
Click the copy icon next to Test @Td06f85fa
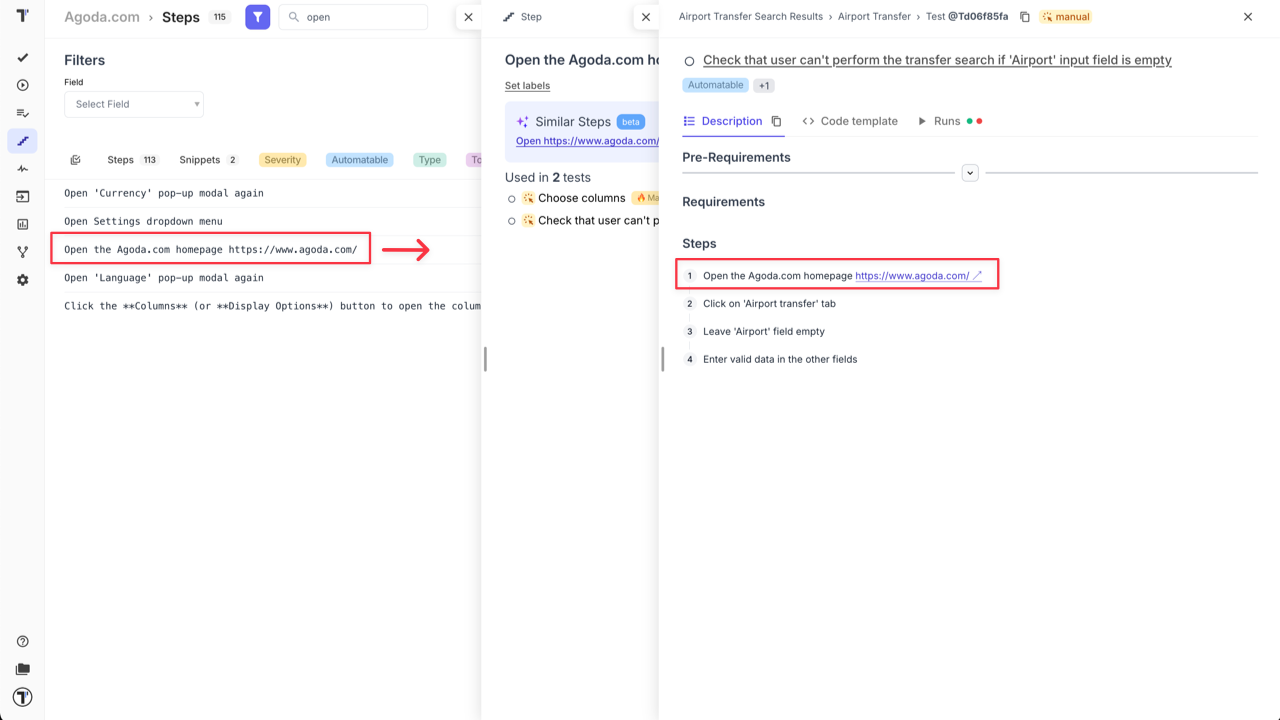pyautogui.click(x=1023, y=17)
